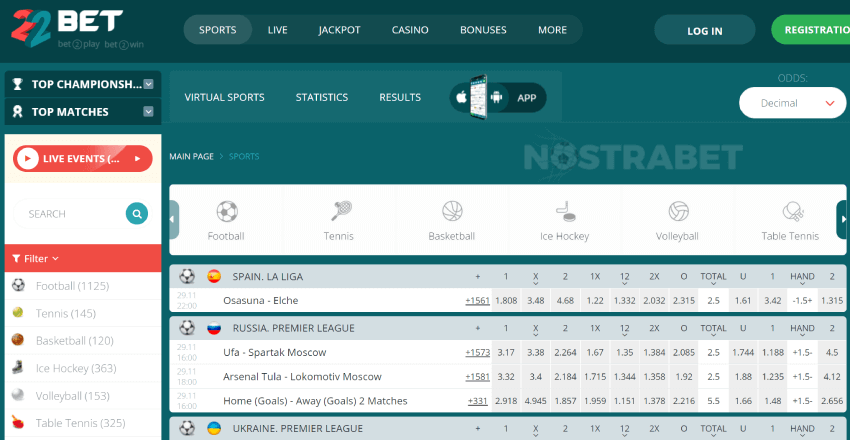Screen dimensions: 850x440
Task: Expand the Top Matches section
Action: (149, 112)
